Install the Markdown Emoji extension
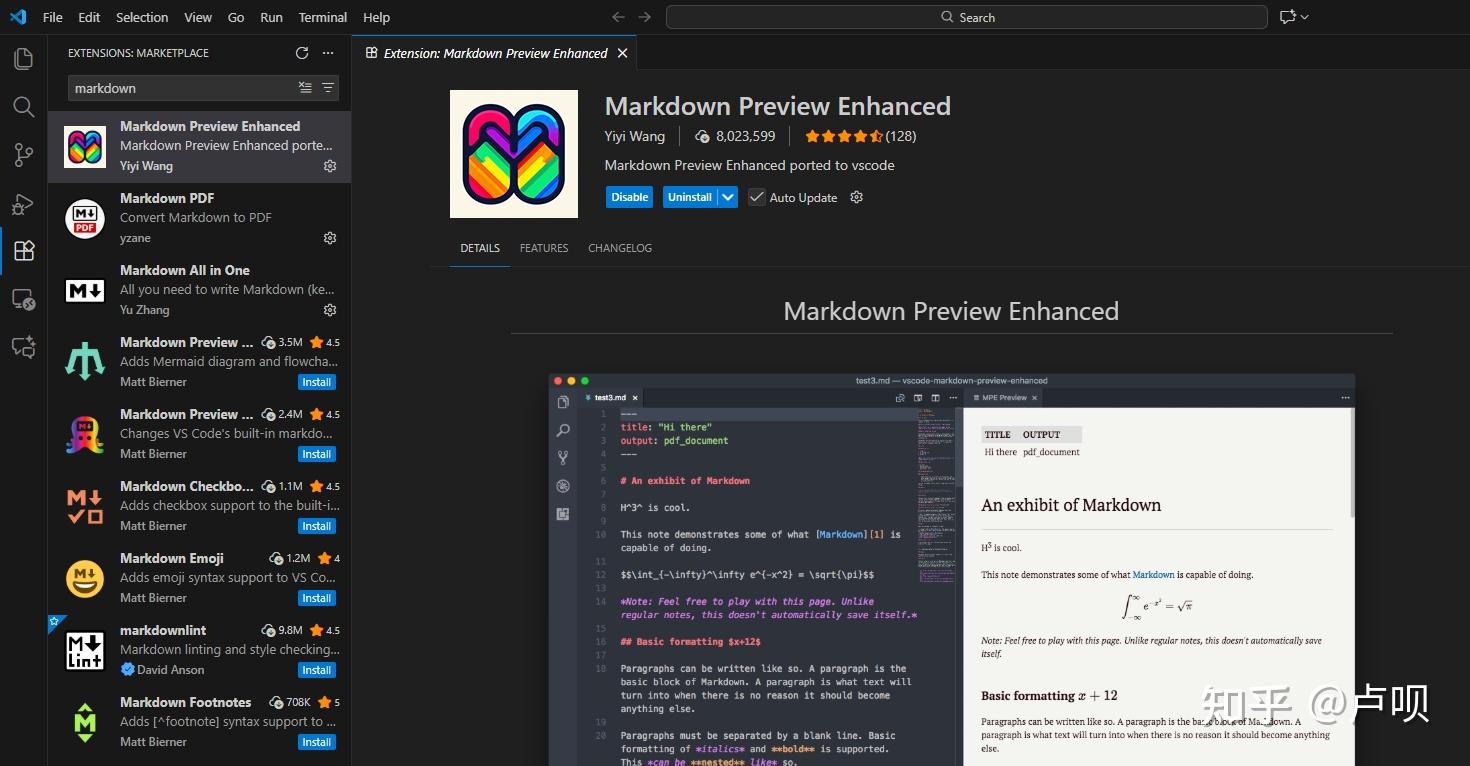 (x=317, y=598)
